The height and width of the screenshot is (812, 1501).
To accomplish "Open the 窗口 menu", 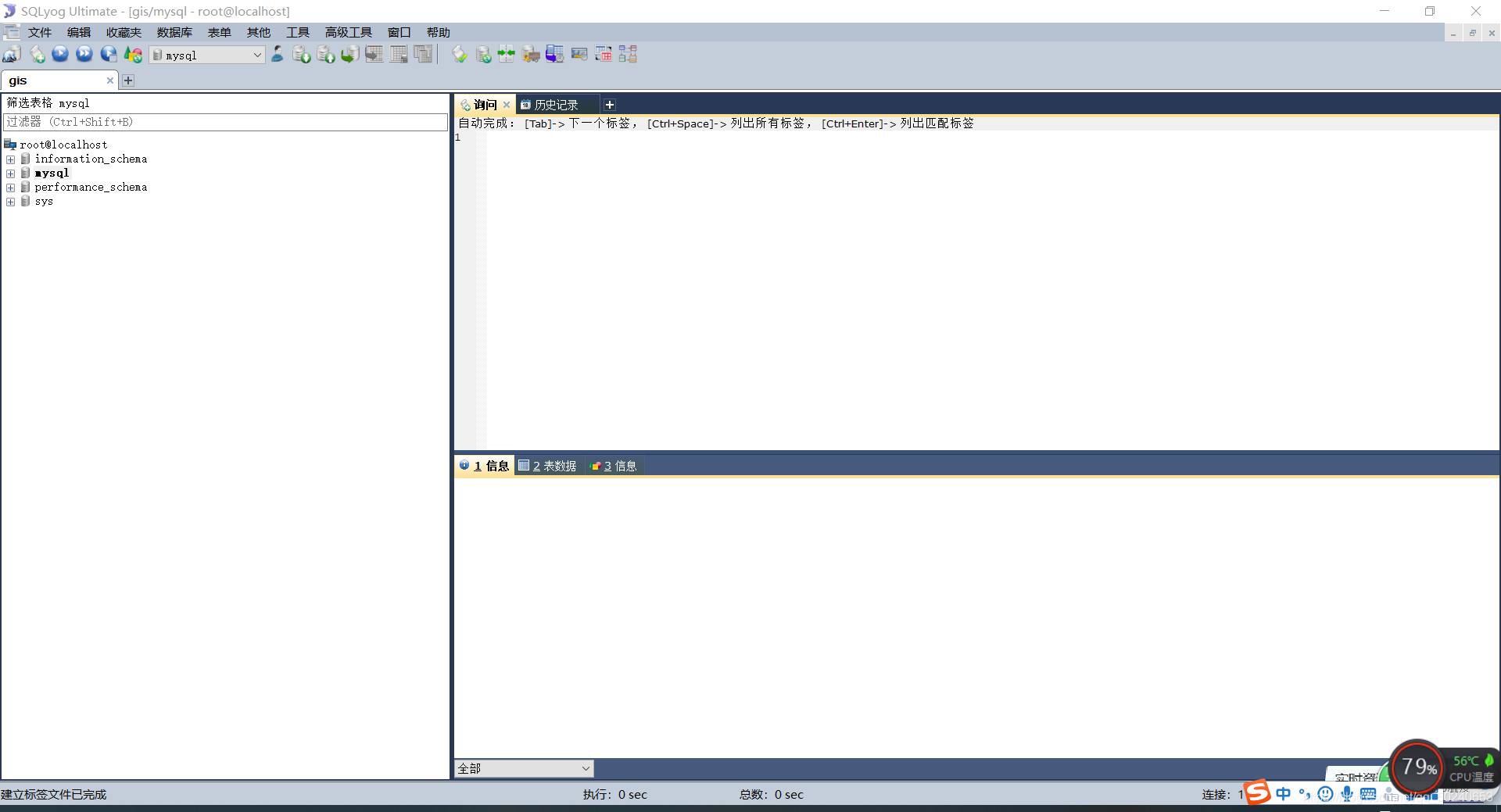I will [399, 33].
